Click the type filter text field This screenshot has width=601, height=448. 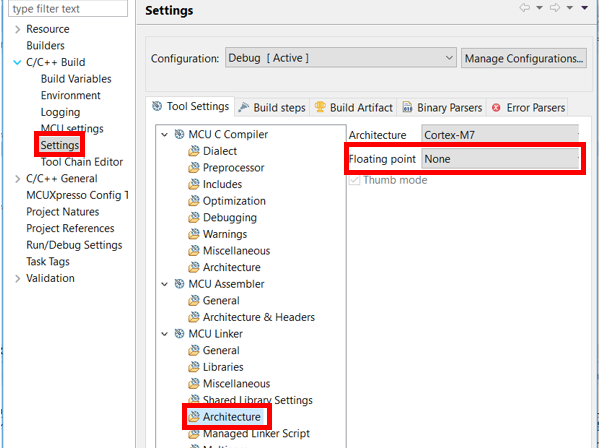(68, 8)
